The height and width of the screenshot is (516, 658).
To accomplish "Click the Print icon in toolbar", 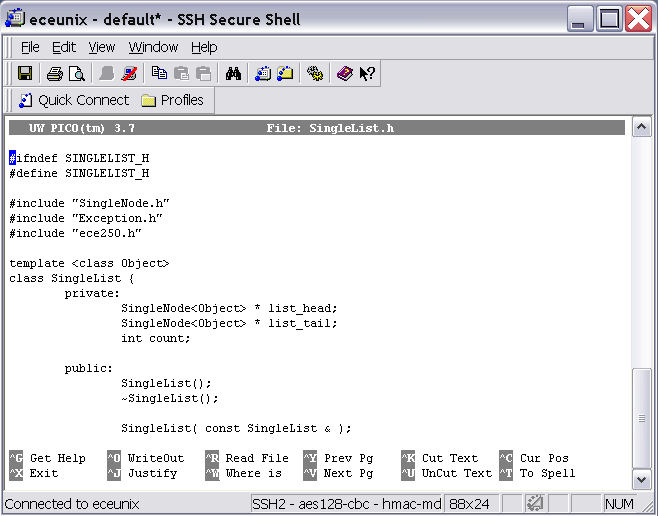I will click(54, 73).
